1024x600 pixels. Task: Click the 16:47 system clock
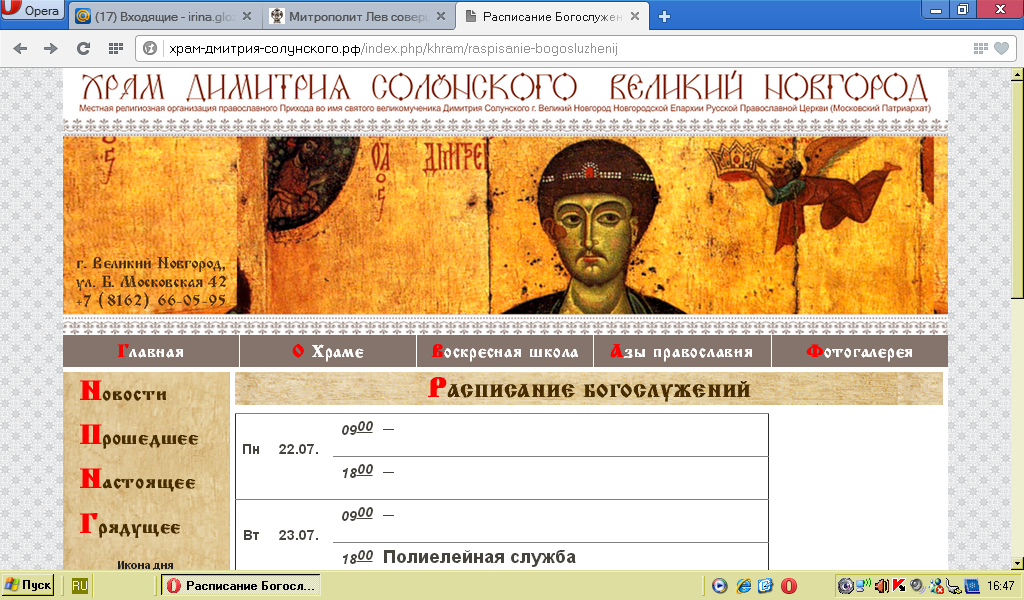click(x=1000, y=586)
